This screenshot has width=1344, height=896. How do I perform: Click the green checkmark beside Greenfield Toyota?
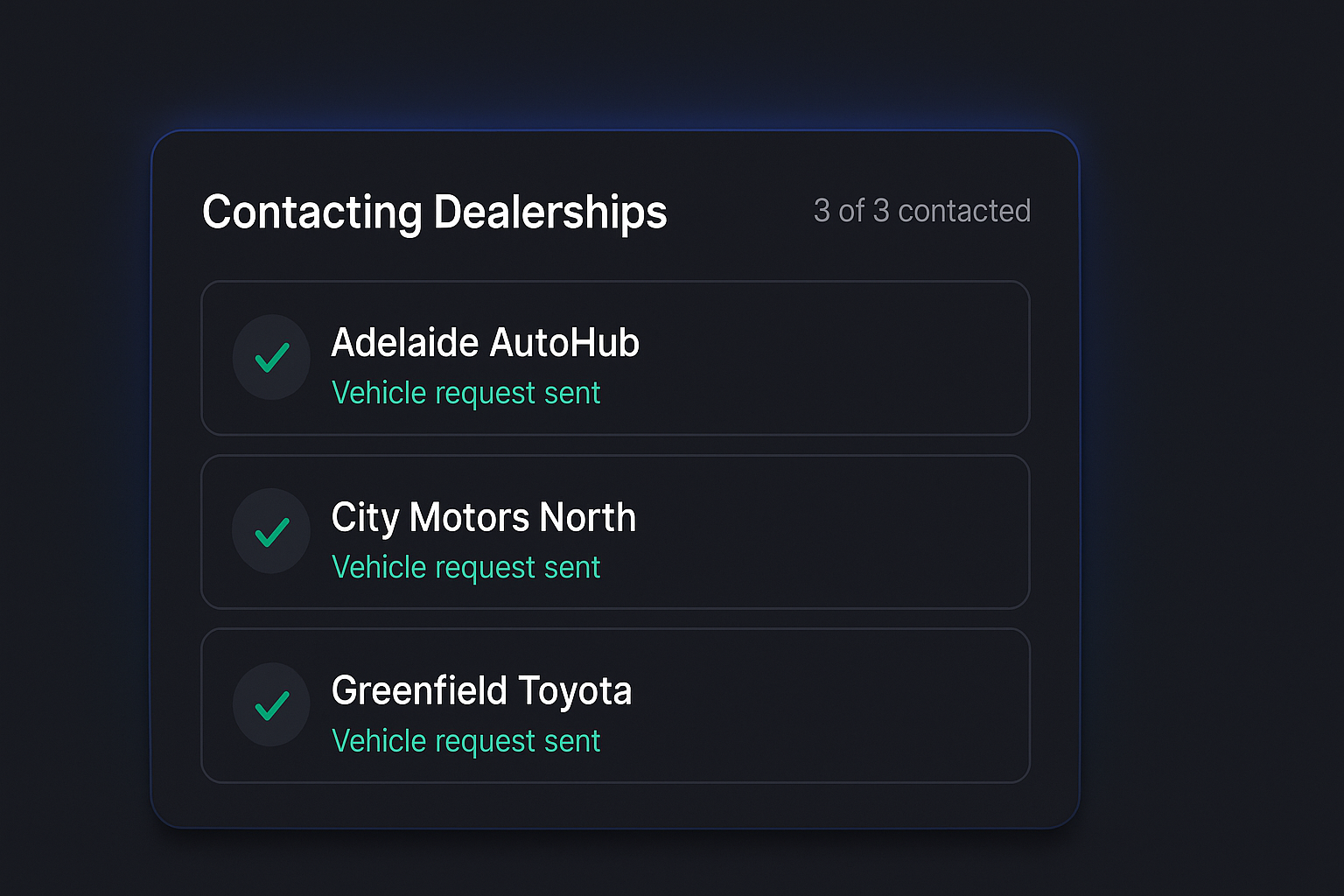[x=271, y=704]
